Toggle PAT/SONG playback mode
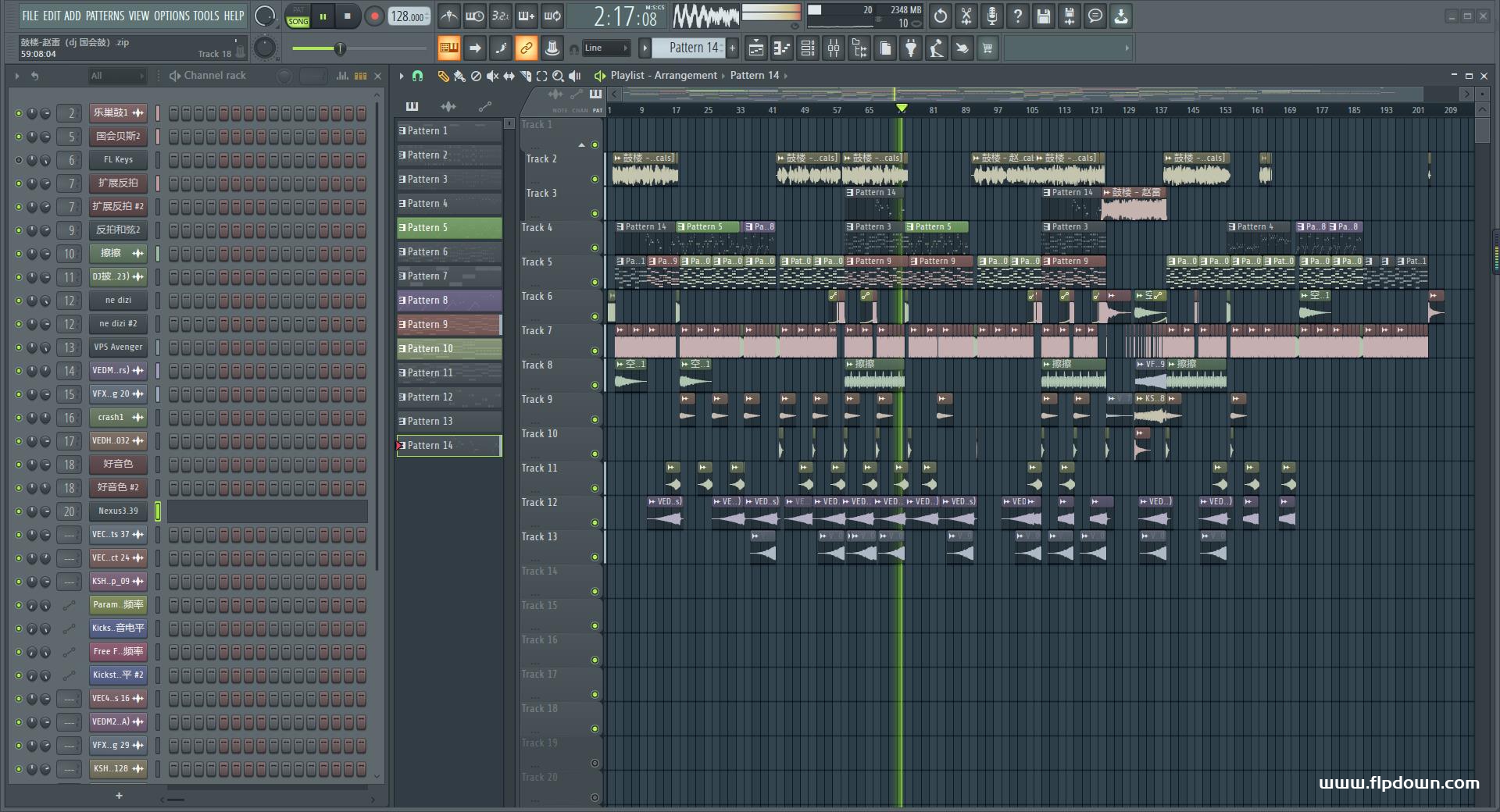 pos(298,16)
